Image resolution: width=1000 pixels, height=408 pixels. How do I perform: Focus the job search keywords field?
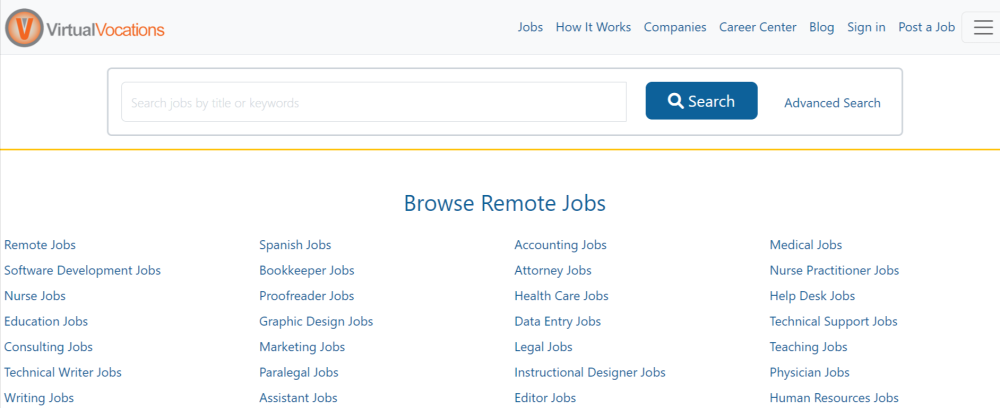(x=374, y=102)
